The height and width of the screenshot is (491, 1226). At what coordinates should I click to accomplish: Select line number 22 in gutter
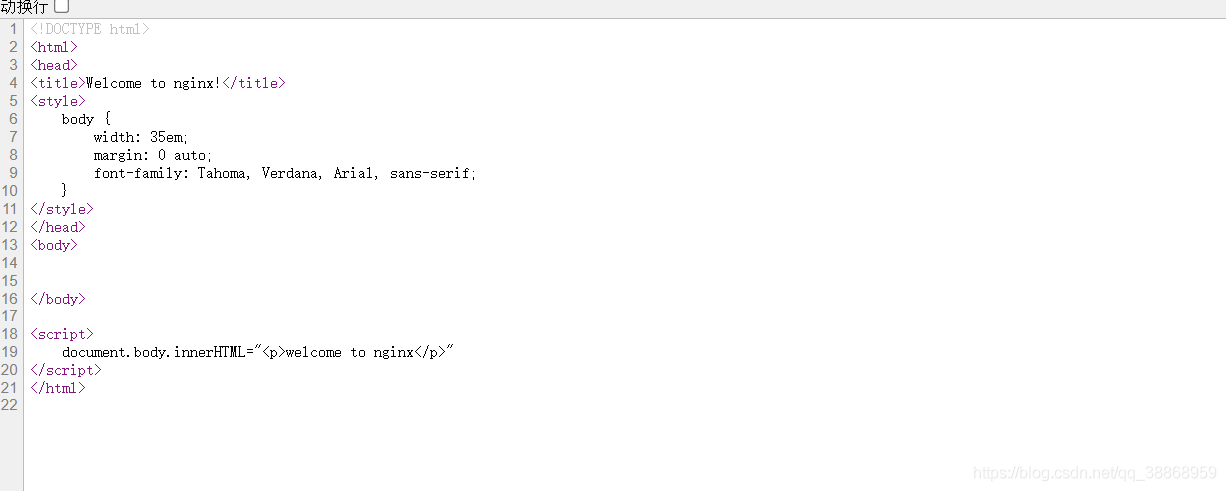[10, 406]
